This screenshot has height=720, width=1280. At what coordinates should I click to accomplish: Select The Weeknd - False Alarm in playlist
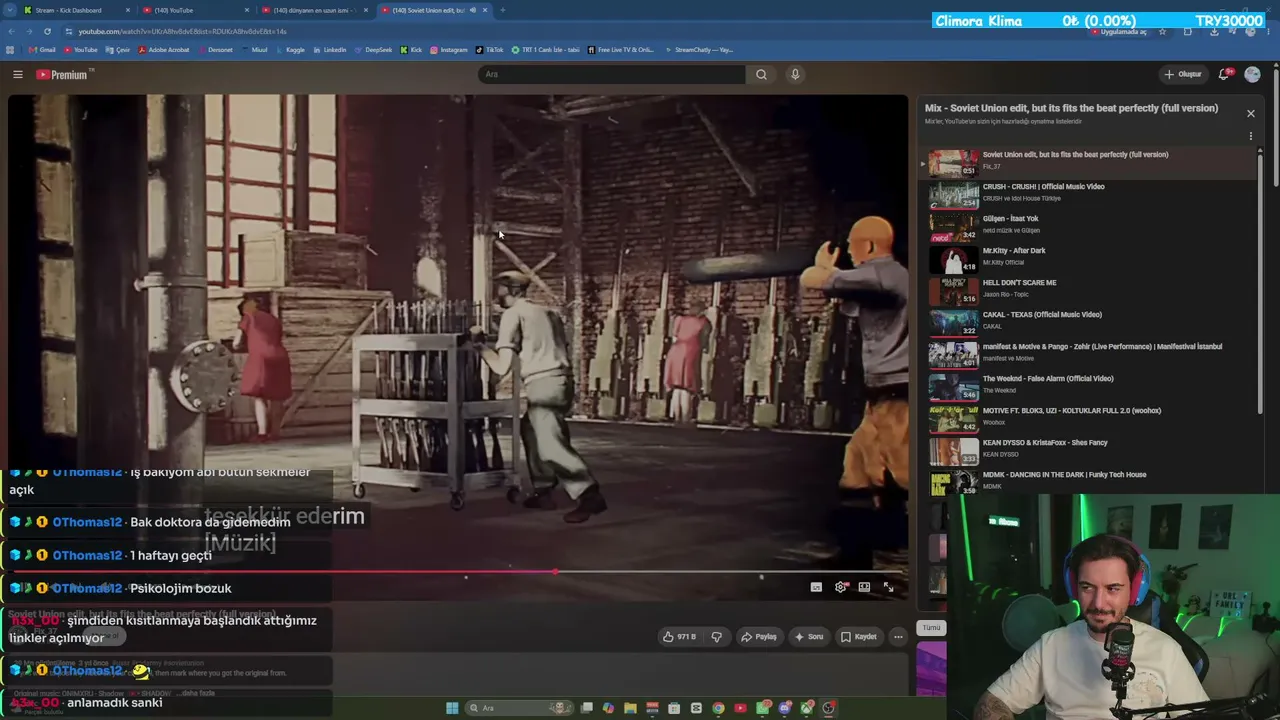tap(1089, 385)
